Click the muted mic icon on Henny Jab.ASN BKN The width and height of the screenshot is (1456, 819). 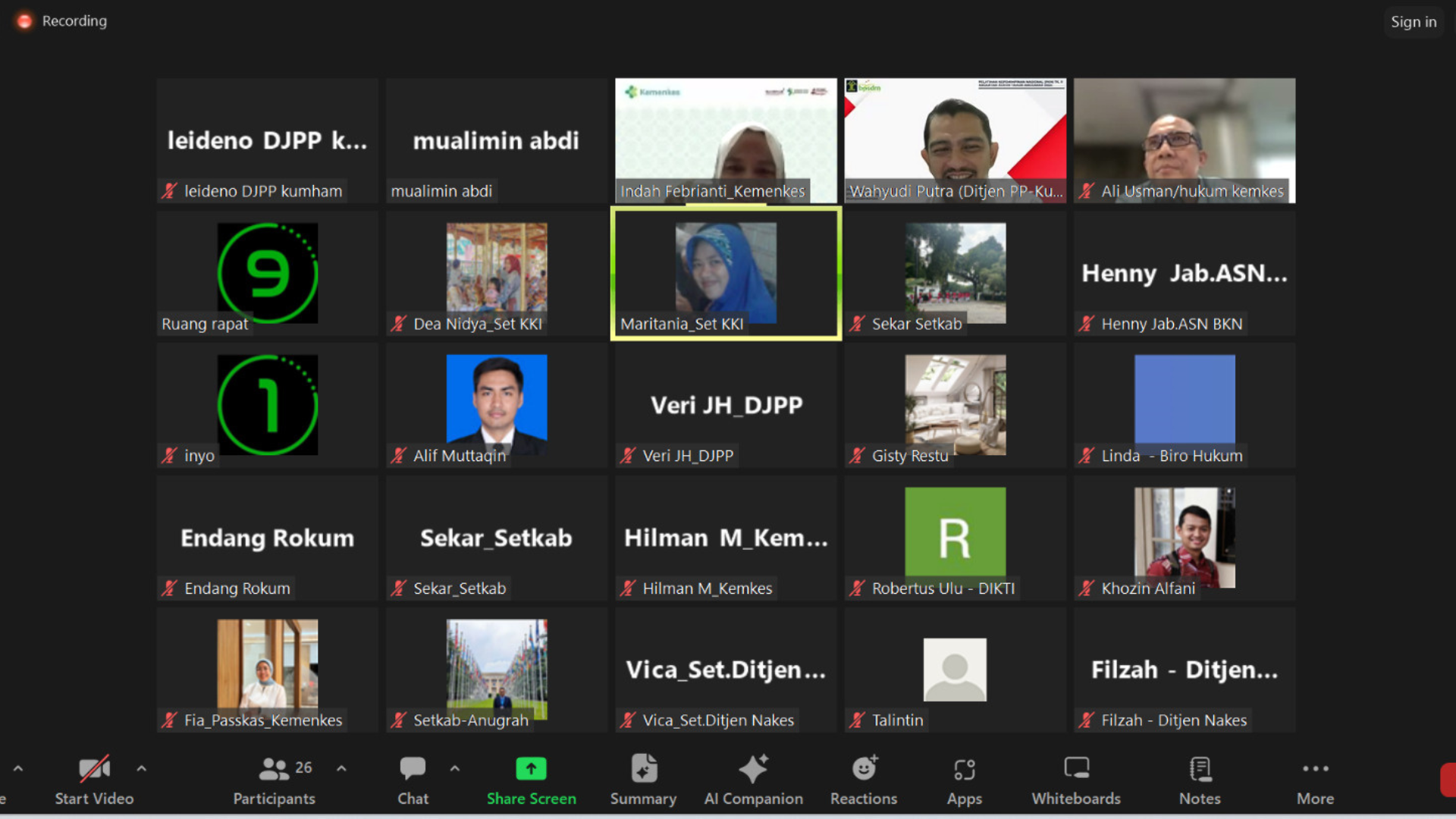(x=1087, y=324)
